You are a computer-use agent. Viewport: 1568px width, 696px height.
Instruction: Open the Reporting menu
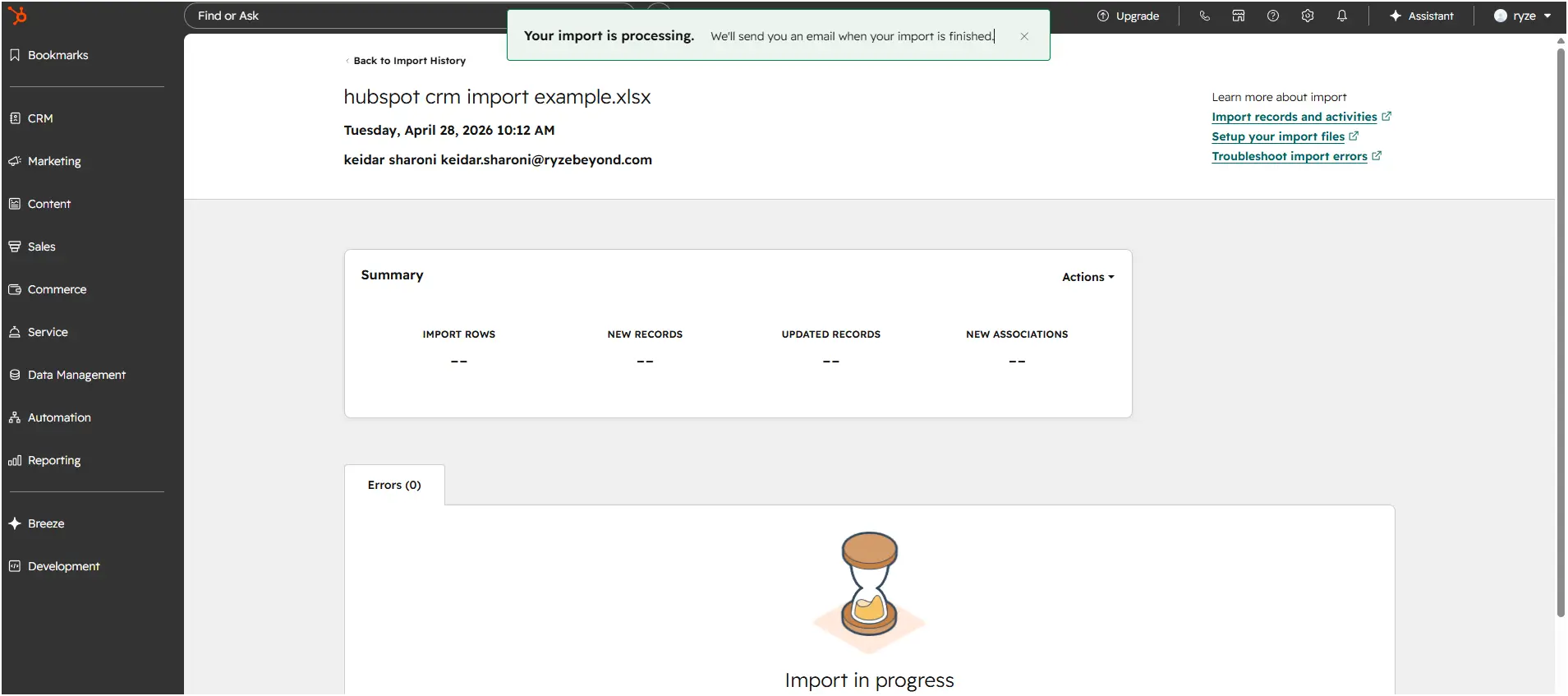54,460
